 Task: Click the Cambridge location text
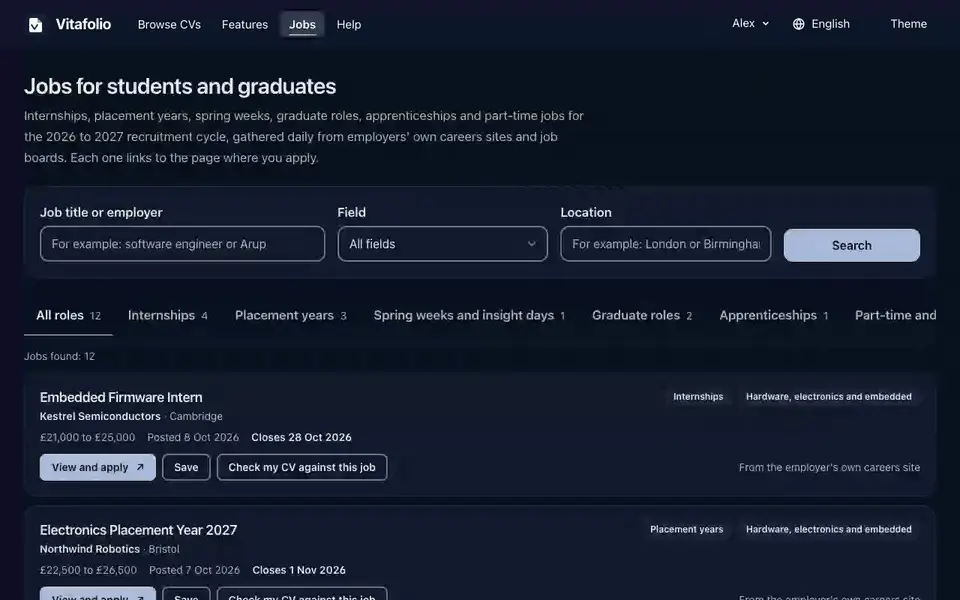pos(196,416)
